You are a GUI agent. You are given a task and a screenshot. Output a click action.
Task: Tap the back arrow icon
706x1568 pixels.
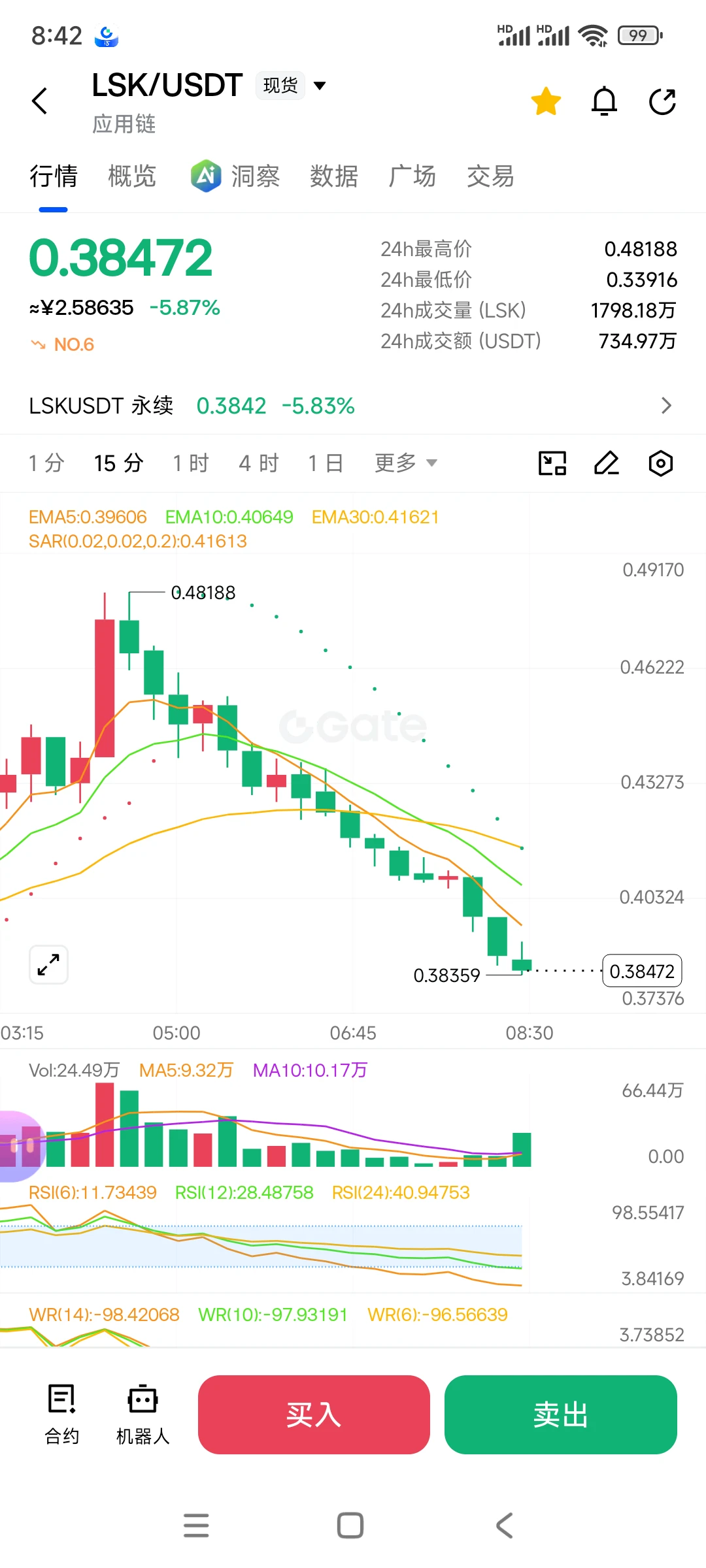click(x=40, y=101)
